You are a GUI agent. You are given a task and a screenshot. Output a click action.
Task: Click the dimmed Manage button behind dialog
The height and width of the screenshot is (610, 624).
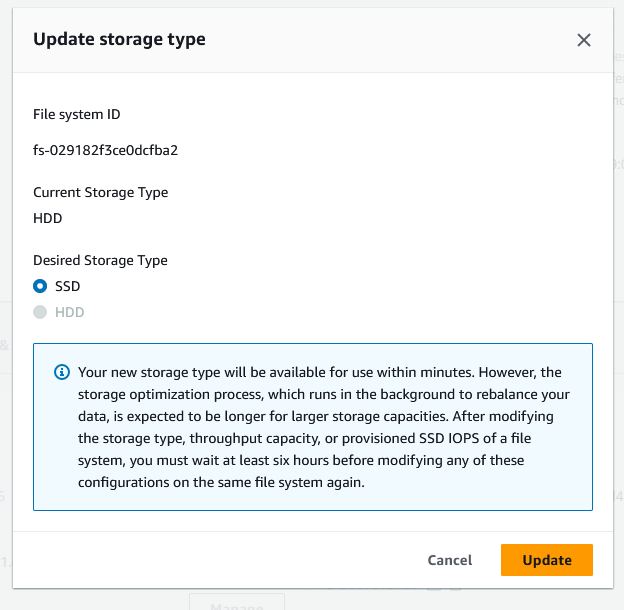point(237,603)
